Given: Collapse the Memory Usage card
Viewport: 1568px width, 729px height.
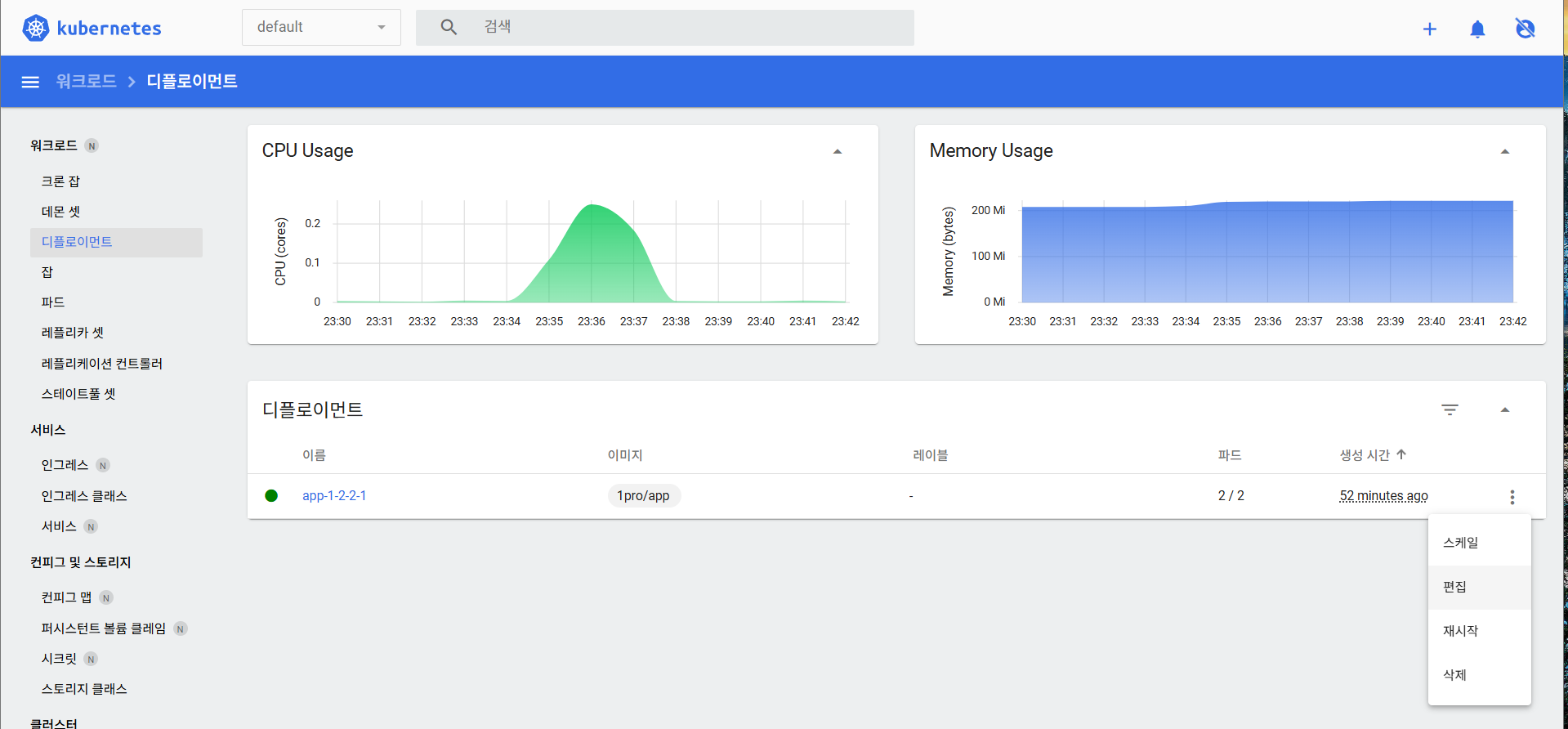Looking at the screenshot, I should click(x=1504, y=151).
